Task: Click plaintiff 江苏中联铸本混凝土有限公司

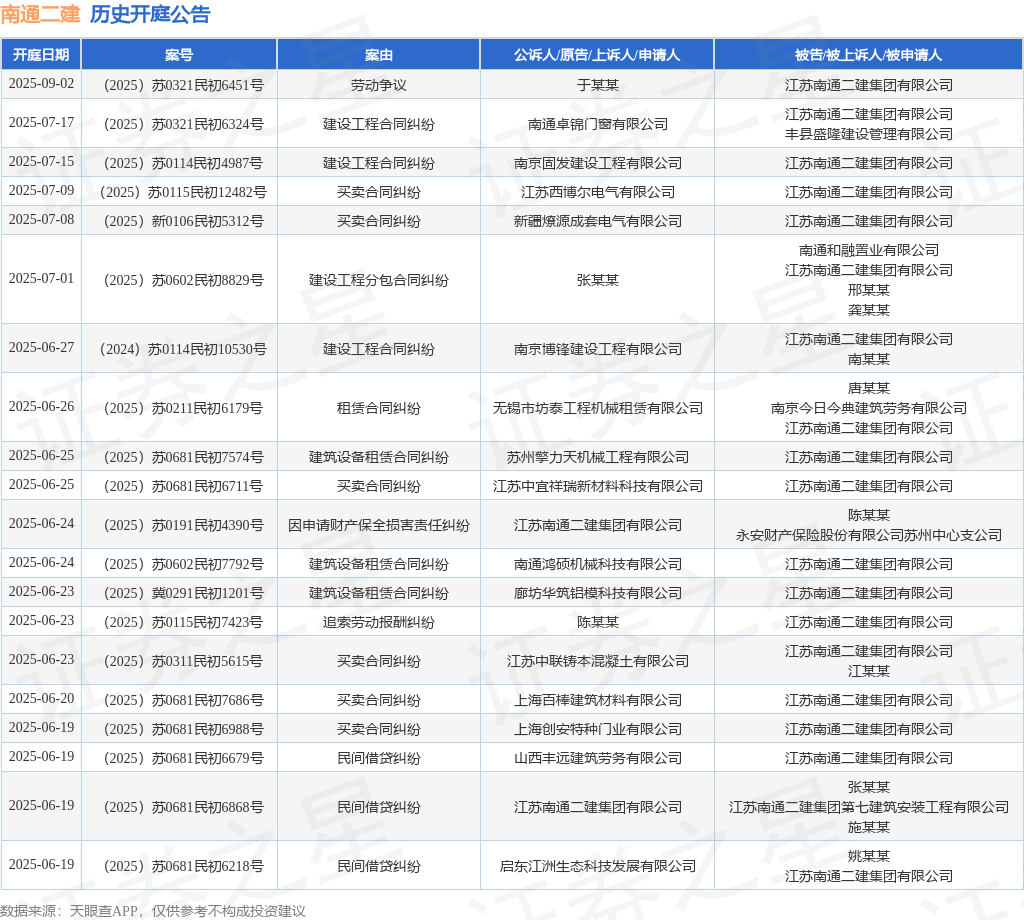Action: (x=598, y=661)
